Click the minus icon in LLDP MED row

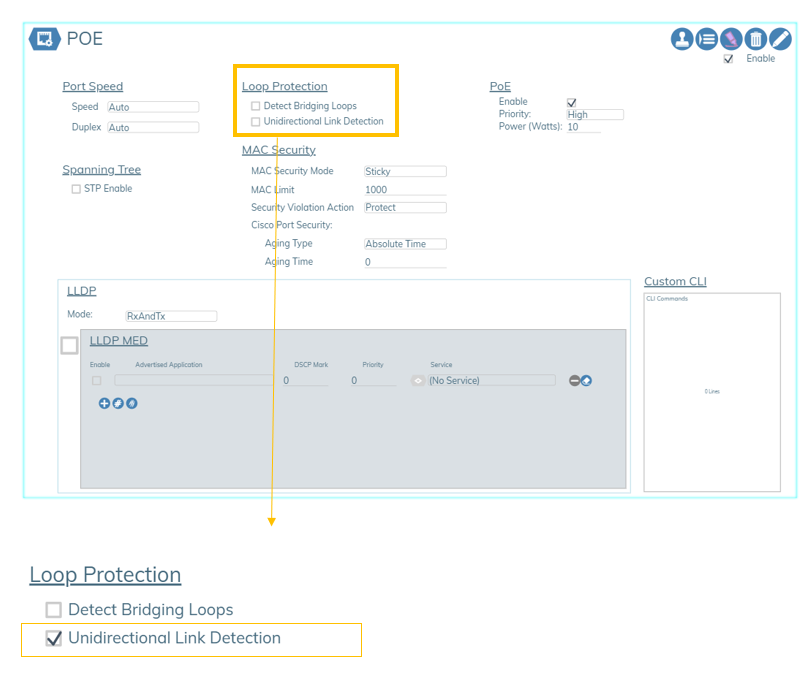(574, 381)
